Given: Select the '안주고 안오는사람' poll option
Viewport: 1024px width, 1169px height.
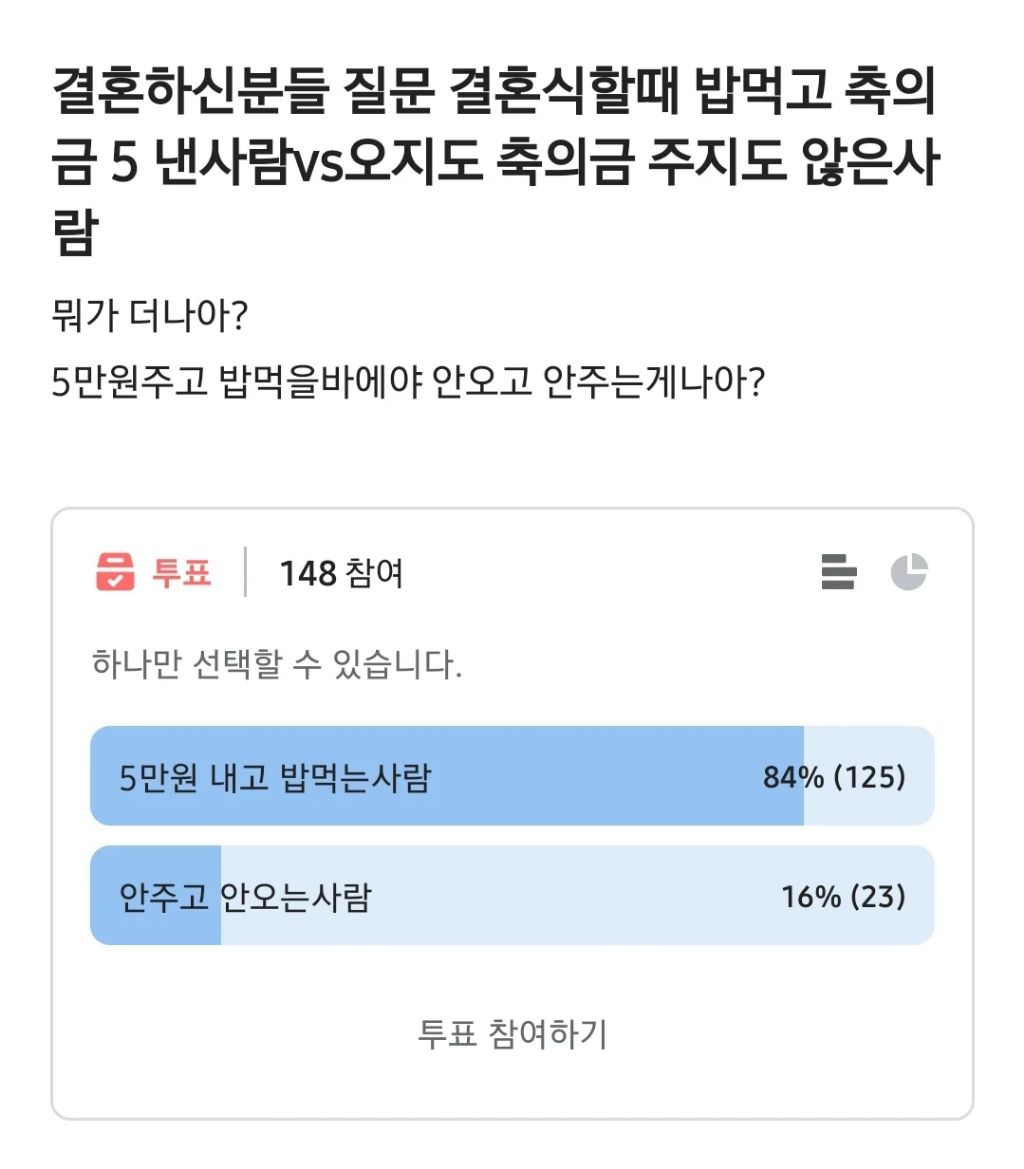Looking at the screenshot, I should click(x=245, y=896).
